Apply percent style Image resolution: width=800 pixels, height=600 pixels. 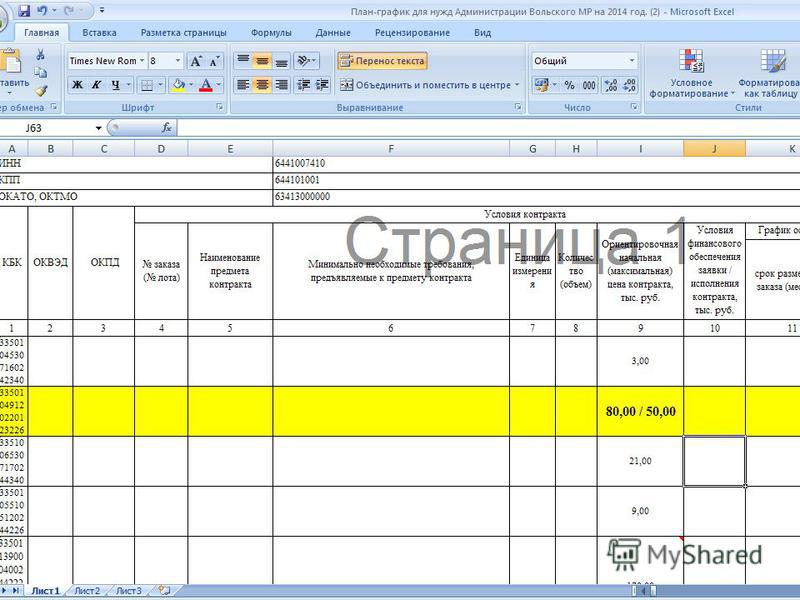[x=569, y=85]
